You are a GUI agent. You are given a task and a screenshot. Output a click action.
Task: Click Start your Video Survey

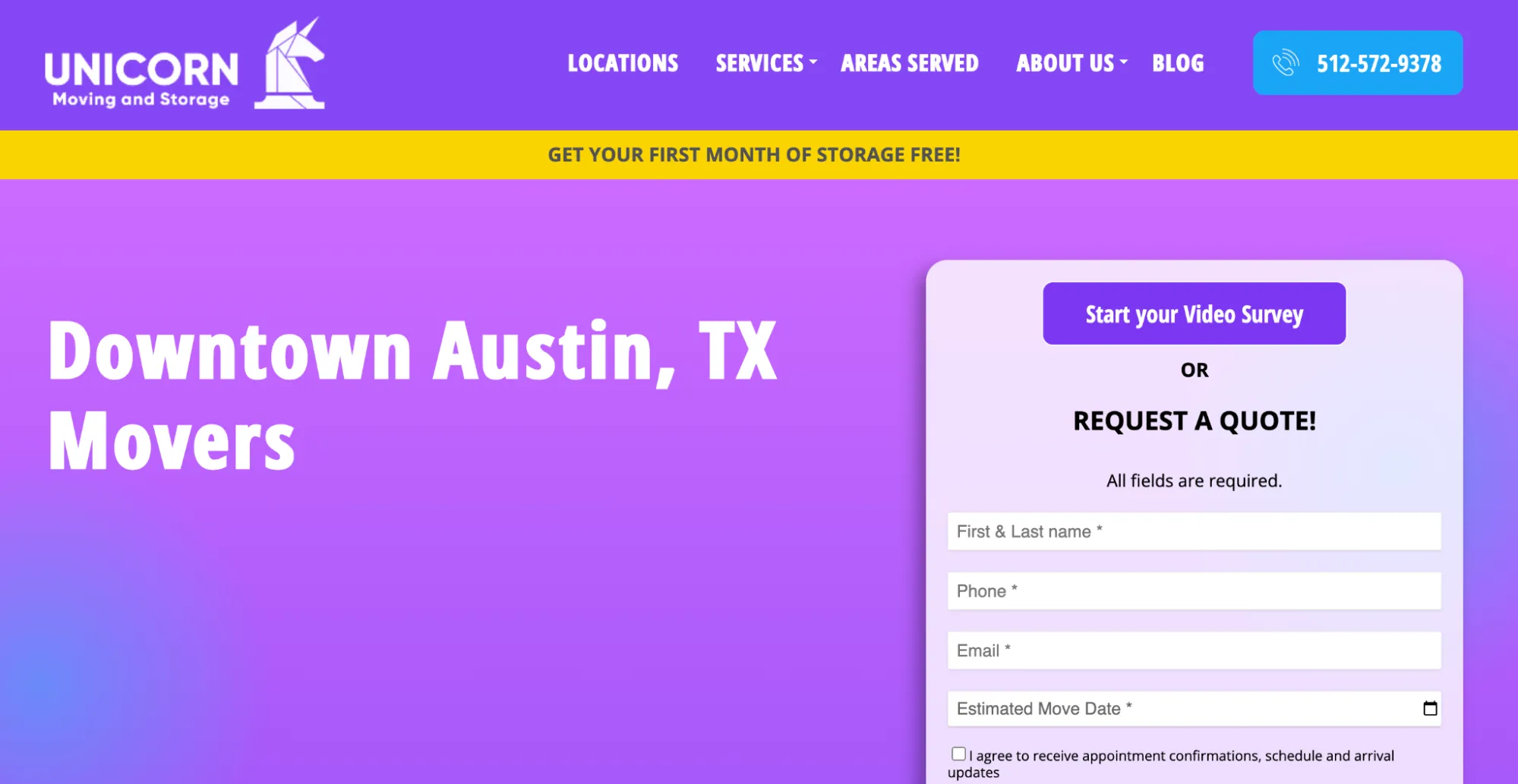click(x=1194, y=313)
